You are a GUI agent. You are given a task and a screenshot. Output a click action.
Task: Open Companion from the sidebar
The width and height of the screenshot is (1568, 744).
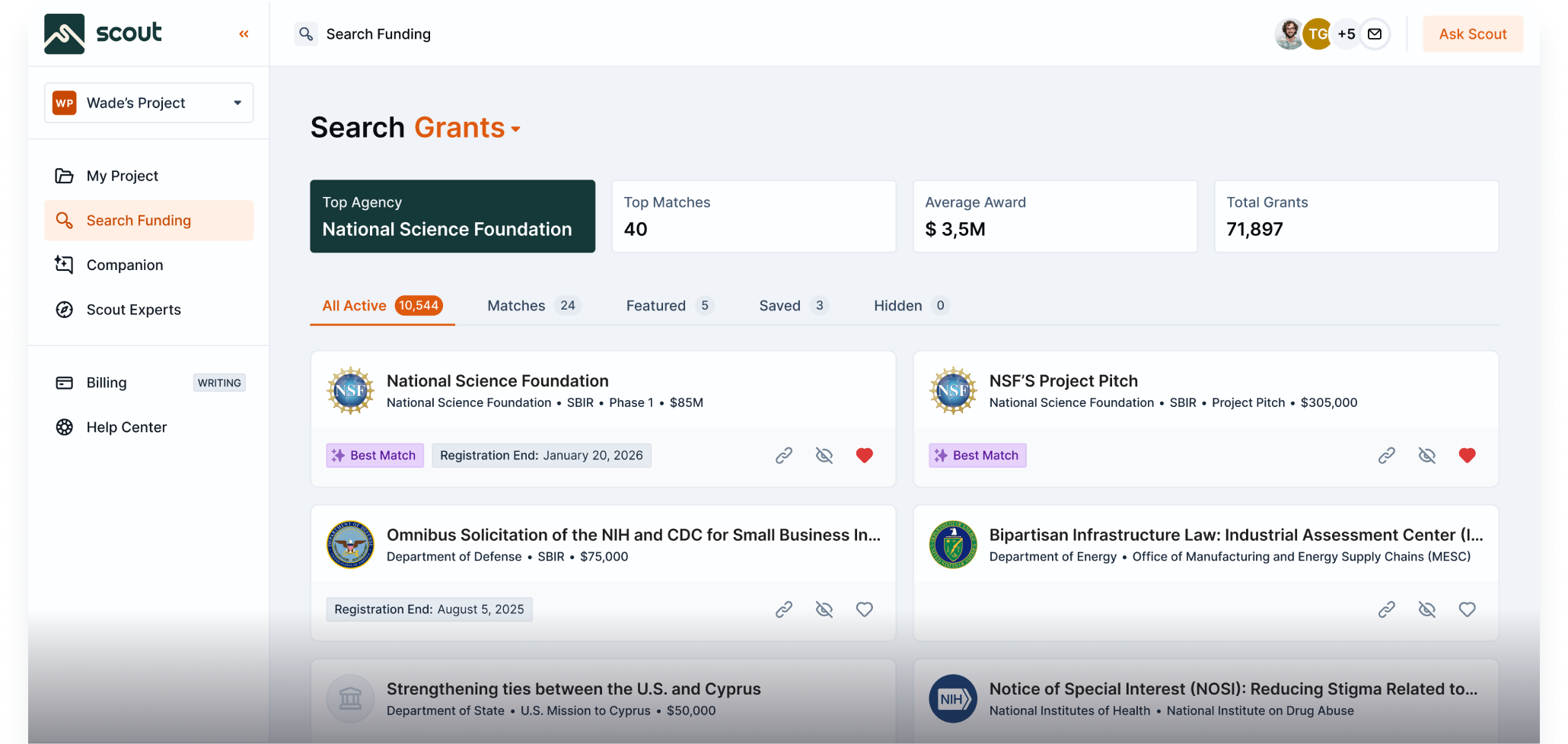pyautogui.click(x=124, y=265)
